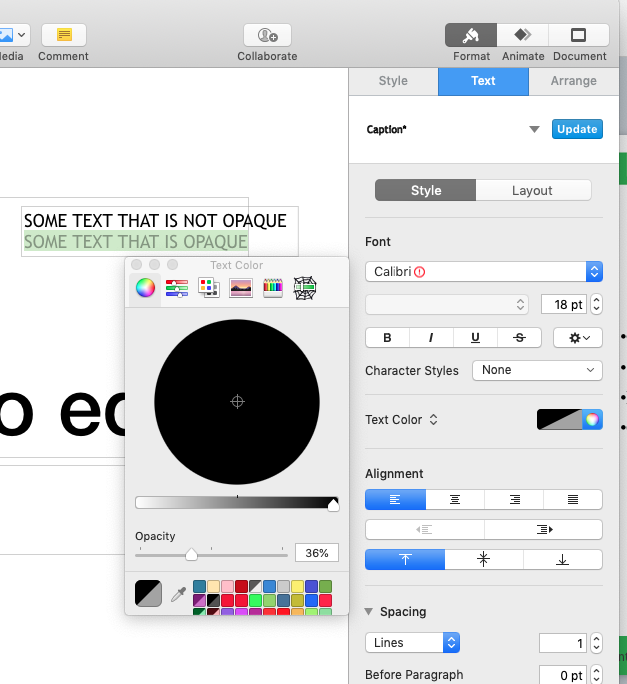Open the empty font typeface dropdown

click(x=447, y=304)
